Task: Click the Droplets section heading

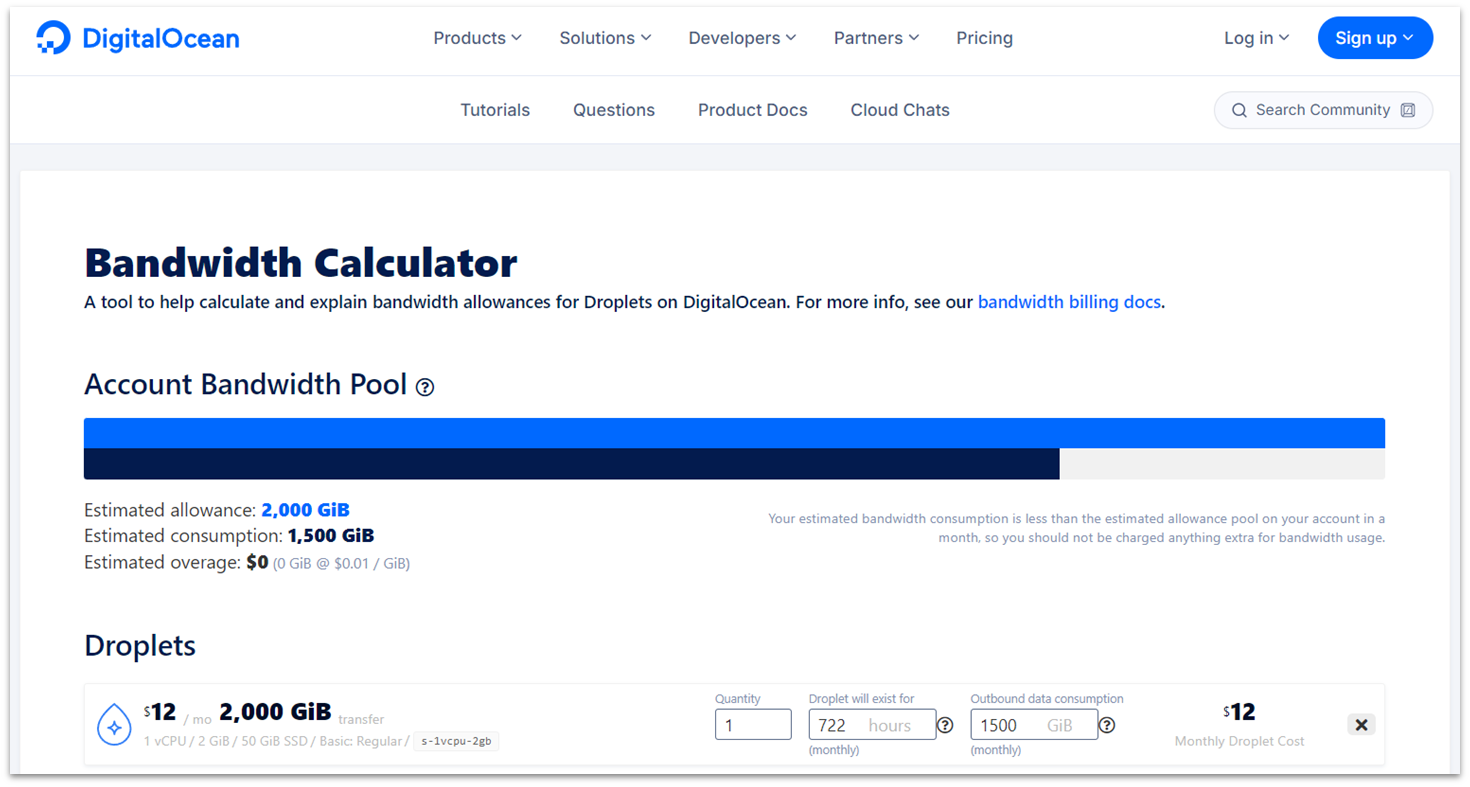Action: click(140, 646)
